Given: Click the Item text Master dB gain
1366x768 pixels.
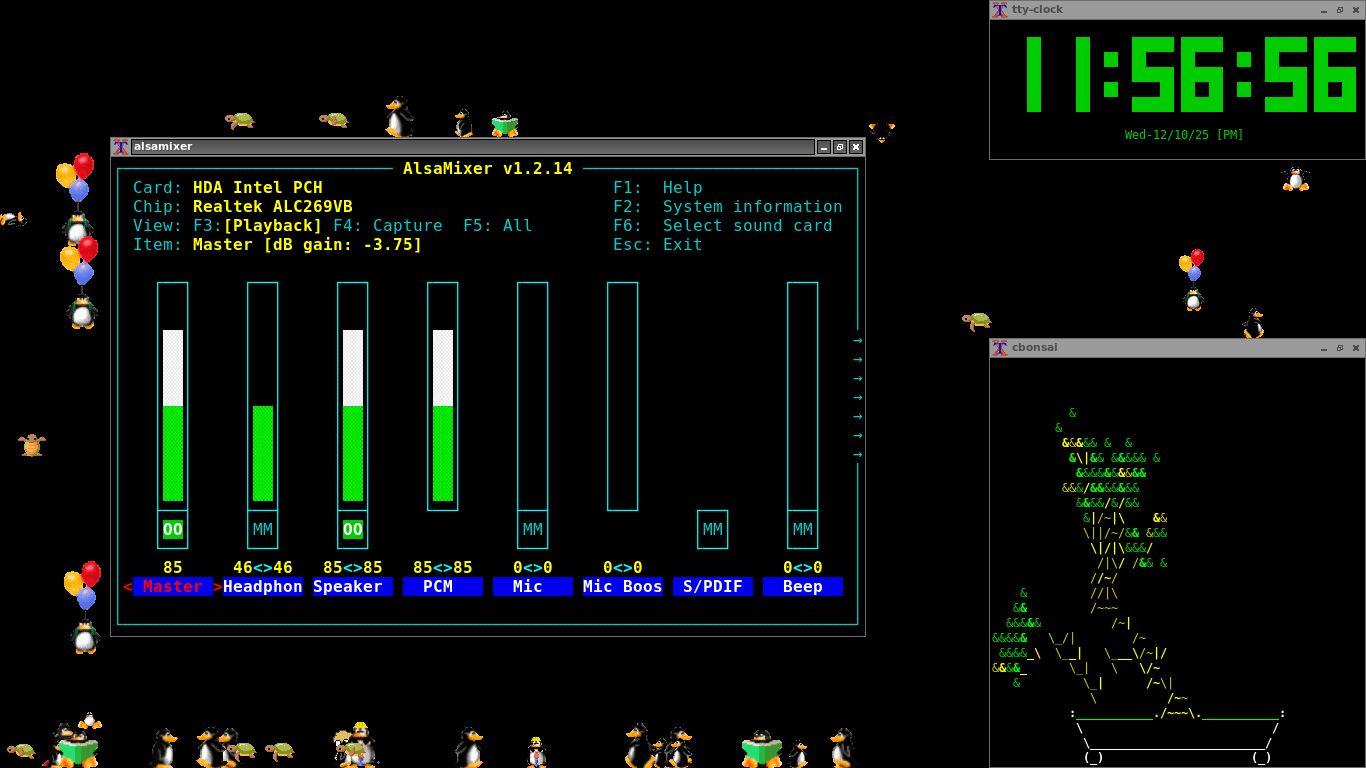Looking at the screenshot, I should pyautogui.click(x=308, y=245).
